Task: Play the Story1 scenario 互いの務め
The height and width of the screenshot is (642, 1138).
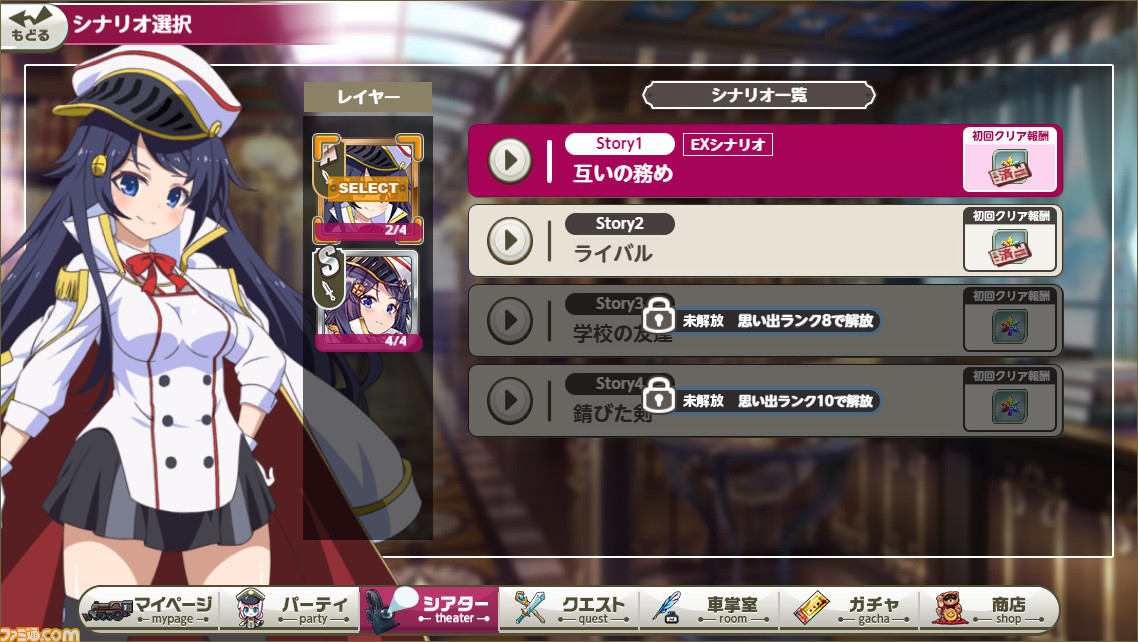Action: click(x=509, y=160)
